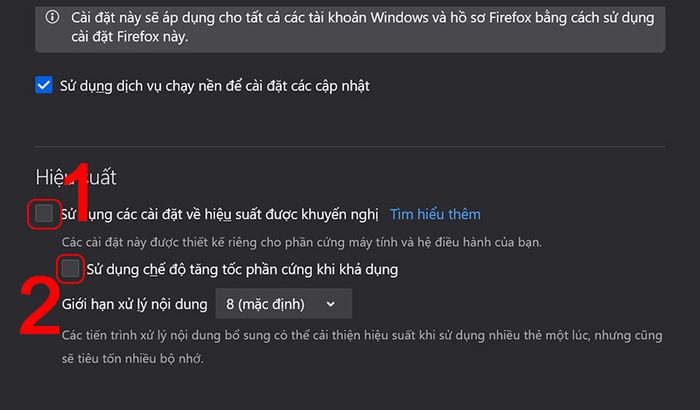Uncheck the background service updates checkbox
Viewport: 700px width, 410px height.
pos(44,85)
